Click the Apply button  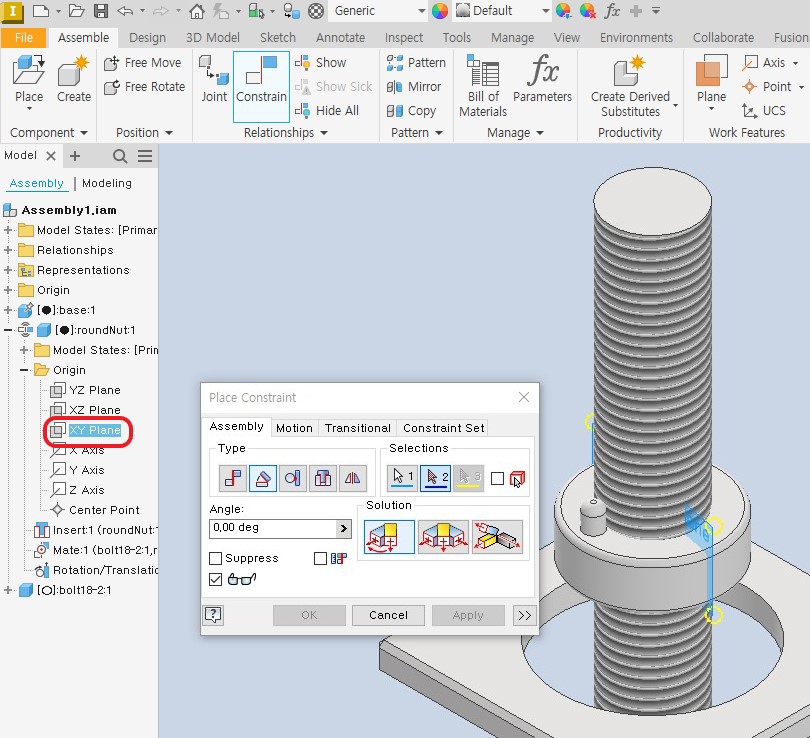pyautogui.click(x=468, y=615)
